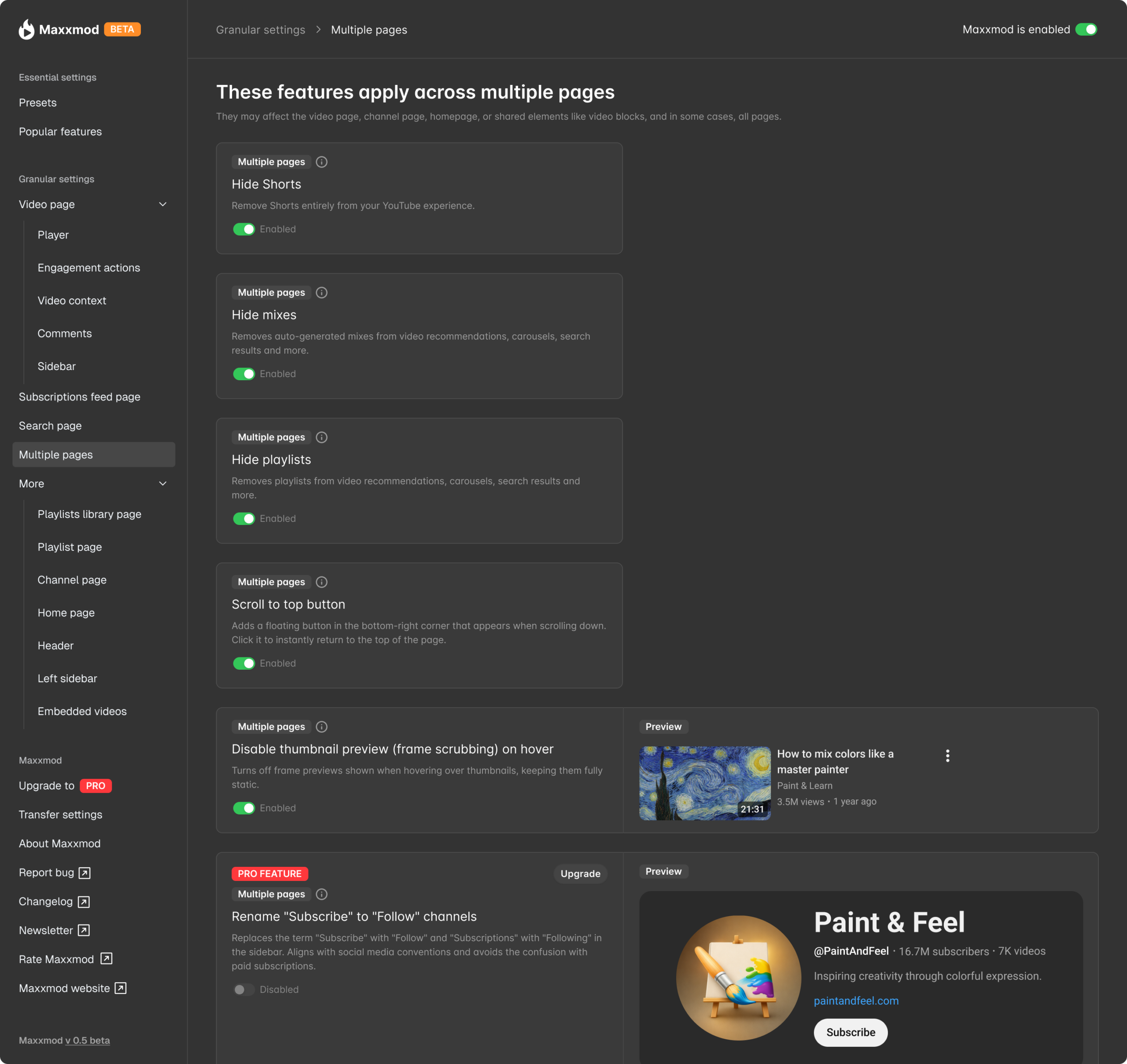Image resolution: width=1127 pixels, height=1064 pixels.
Task: Disable the Hide Shorts toggle
Action: coord(244,229)
